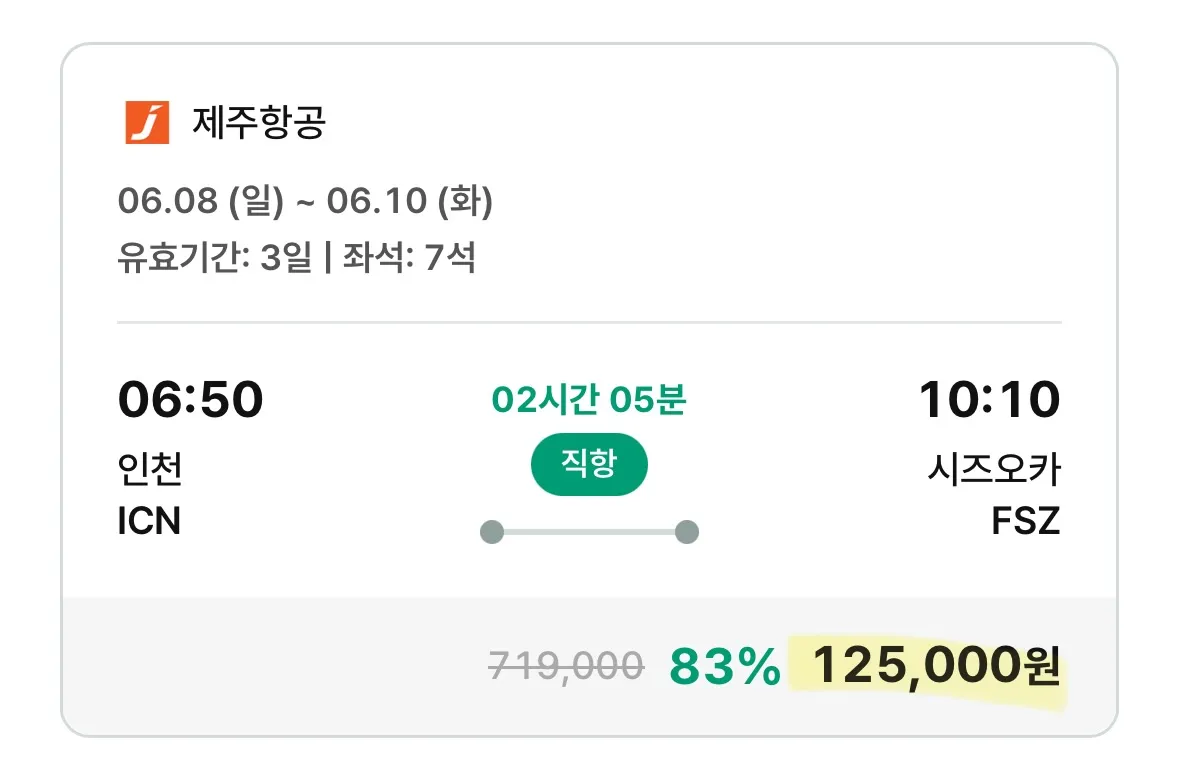The image size is (1179, 781).
Task: Click the left route origin dot
Action: [x=491, y=532]
